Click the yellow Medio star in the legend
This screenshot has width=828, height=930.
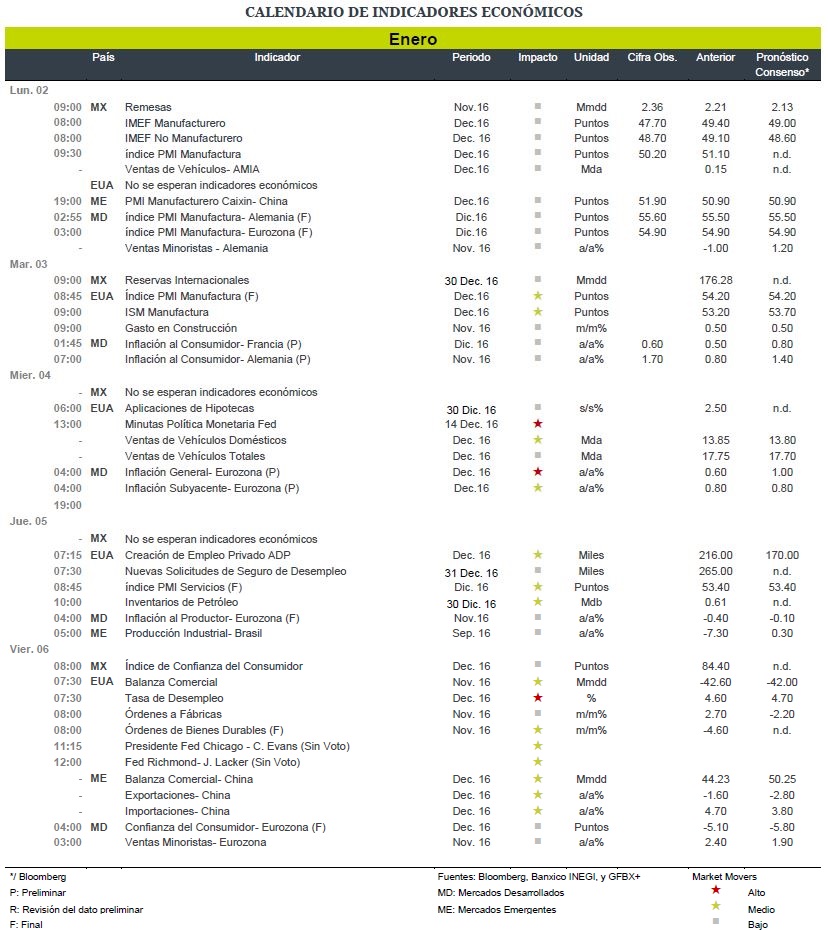(716, 906)
